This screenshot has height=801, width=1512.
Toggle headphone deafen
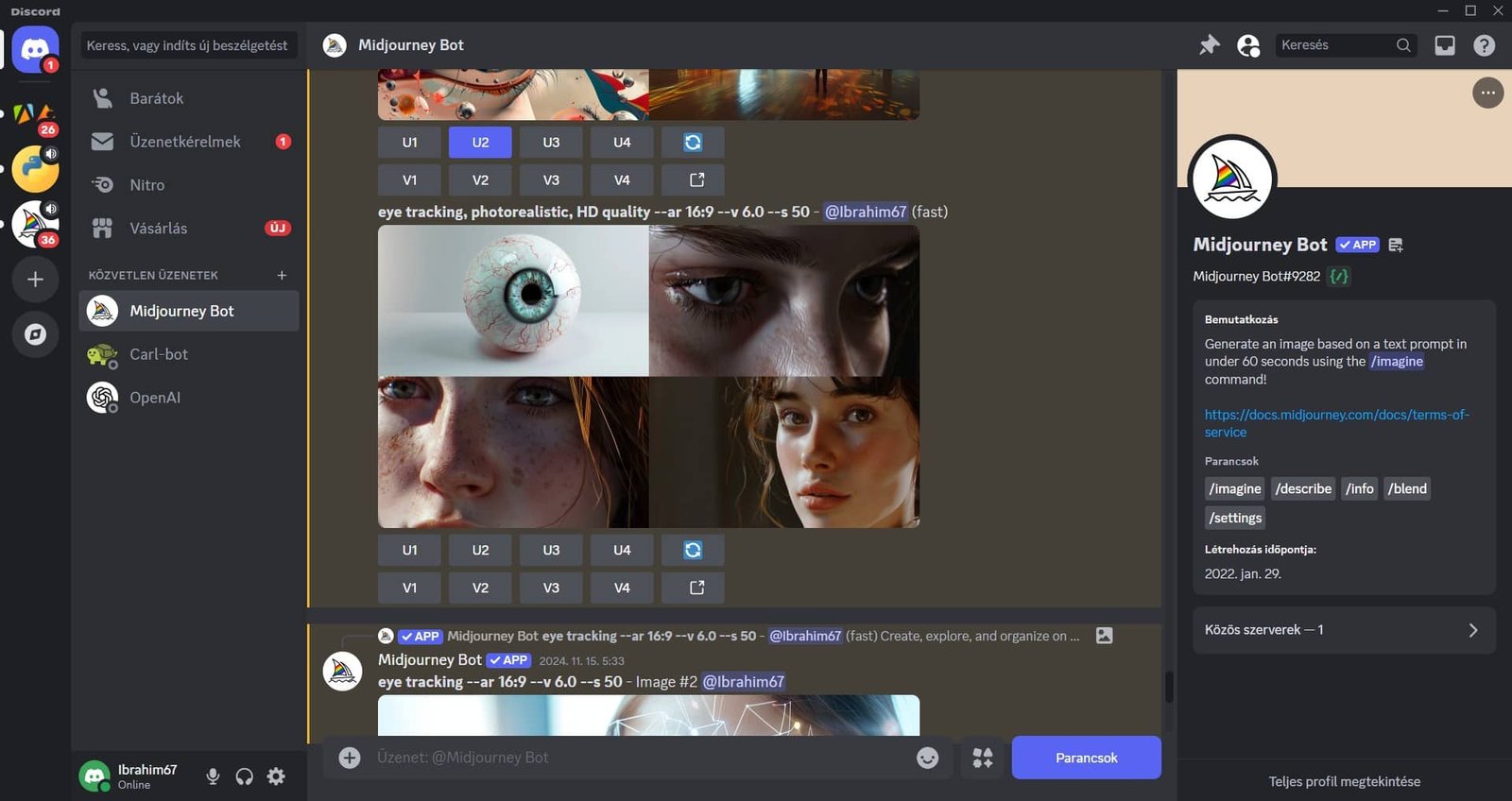click(244, 776)
